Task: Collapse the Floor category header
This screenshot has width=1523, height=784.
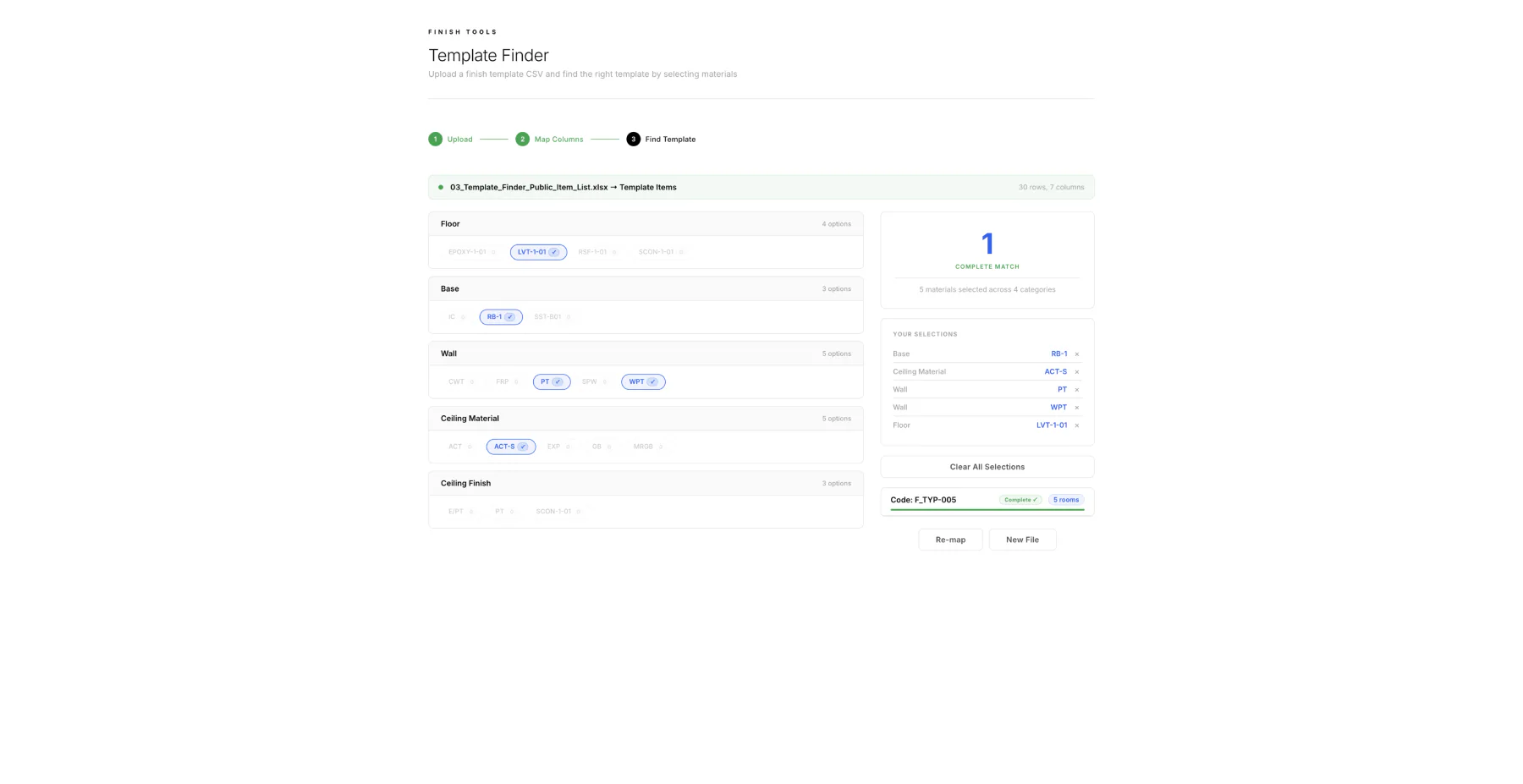Action: (x=645, y=223)
